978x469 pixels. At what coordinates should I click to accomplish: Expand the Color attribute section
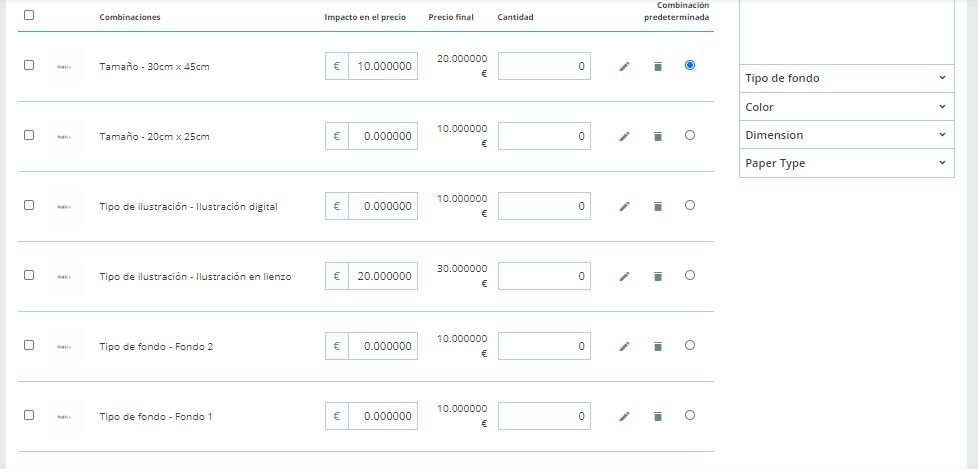click(x=846, y=106)
